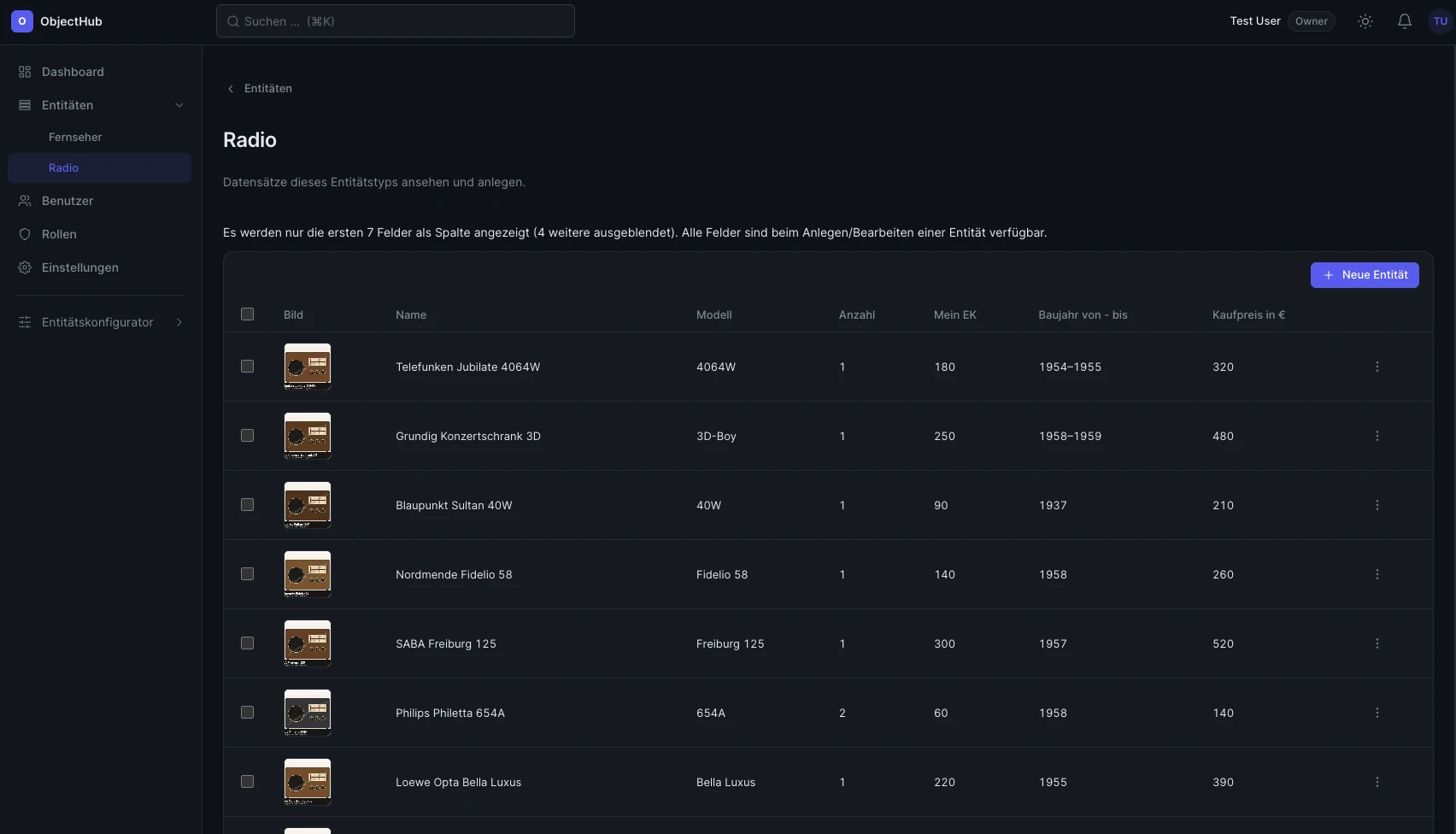Open Einstellungen in the sidebar
The image size is (1456, 834).
[x=99, y=267]
